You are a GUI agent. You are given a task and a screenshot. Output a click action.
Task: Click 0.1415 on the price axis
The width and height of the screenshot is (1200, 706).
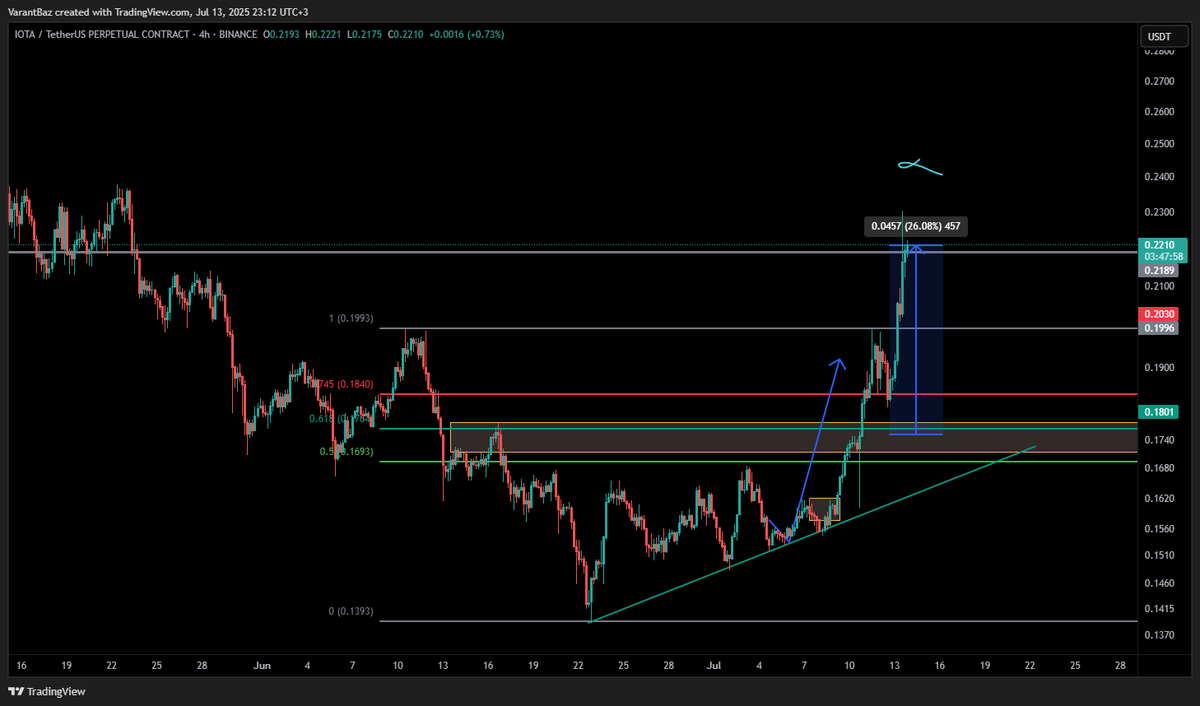[x=1159, y=608]
